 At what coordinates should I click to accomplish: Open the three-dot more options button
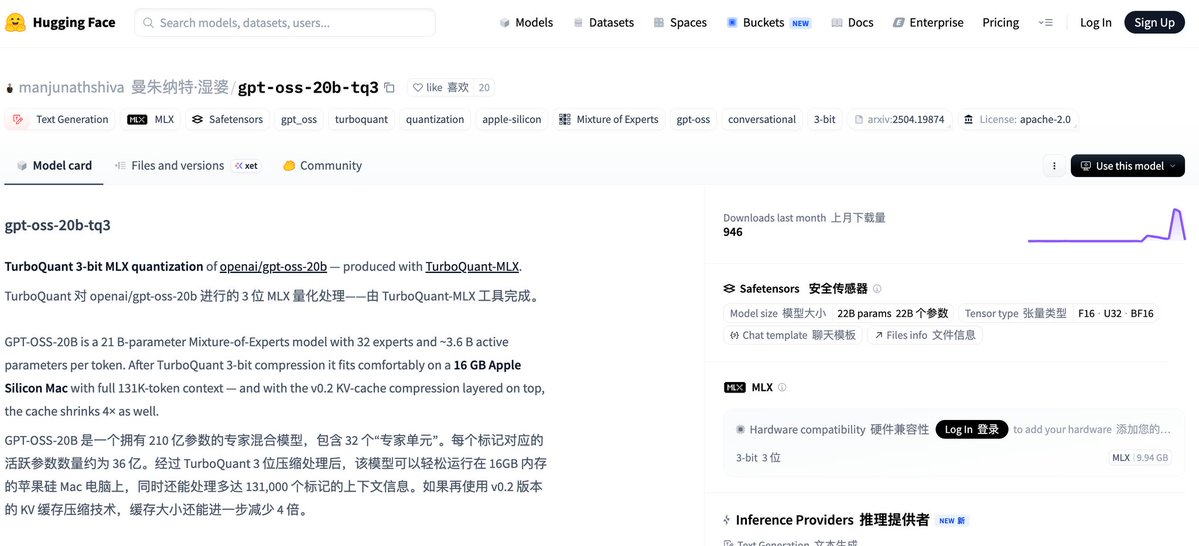[x=1054, y=166]
